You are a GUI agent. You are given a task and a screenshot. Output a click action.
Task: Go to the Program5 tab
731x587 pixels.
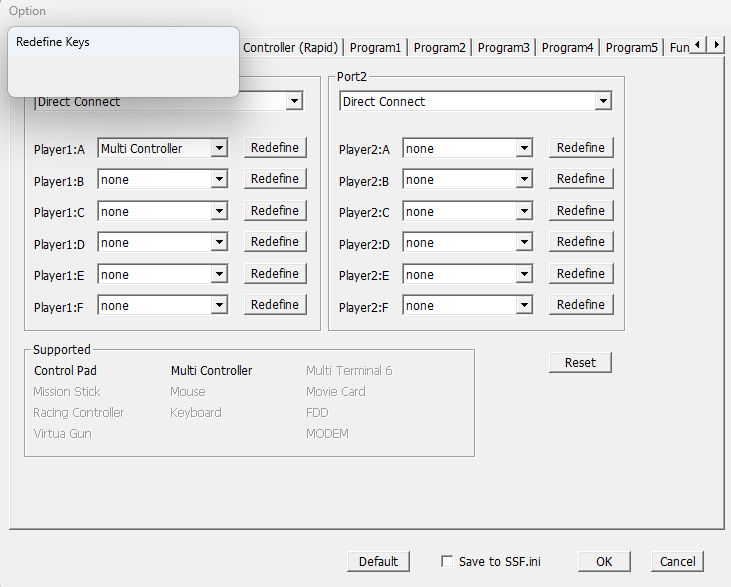point(631,47)
